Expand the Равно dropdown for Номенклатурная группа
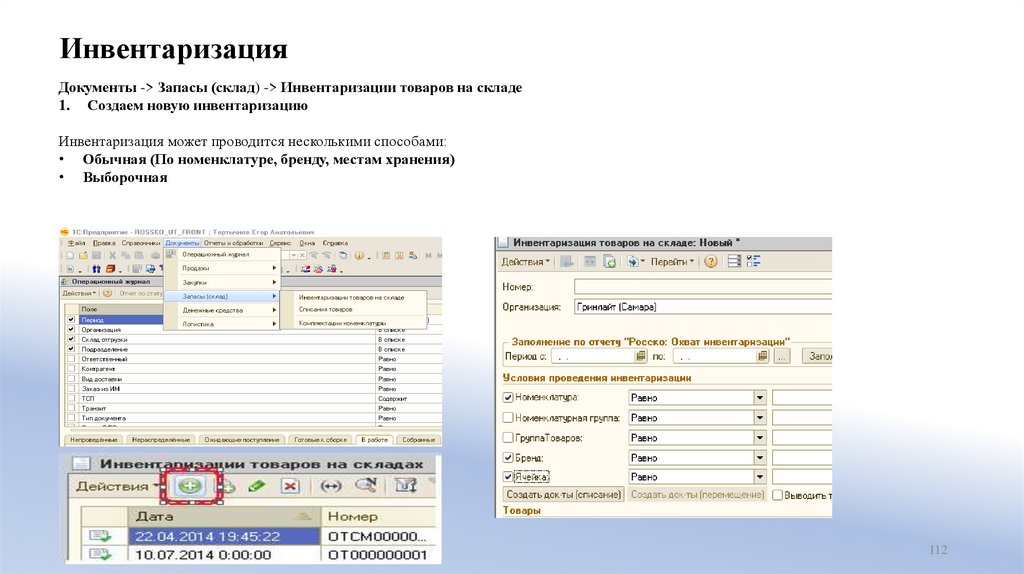This screenshot has height=574, width=1024. pyautogui.click(x=760, y=417)
